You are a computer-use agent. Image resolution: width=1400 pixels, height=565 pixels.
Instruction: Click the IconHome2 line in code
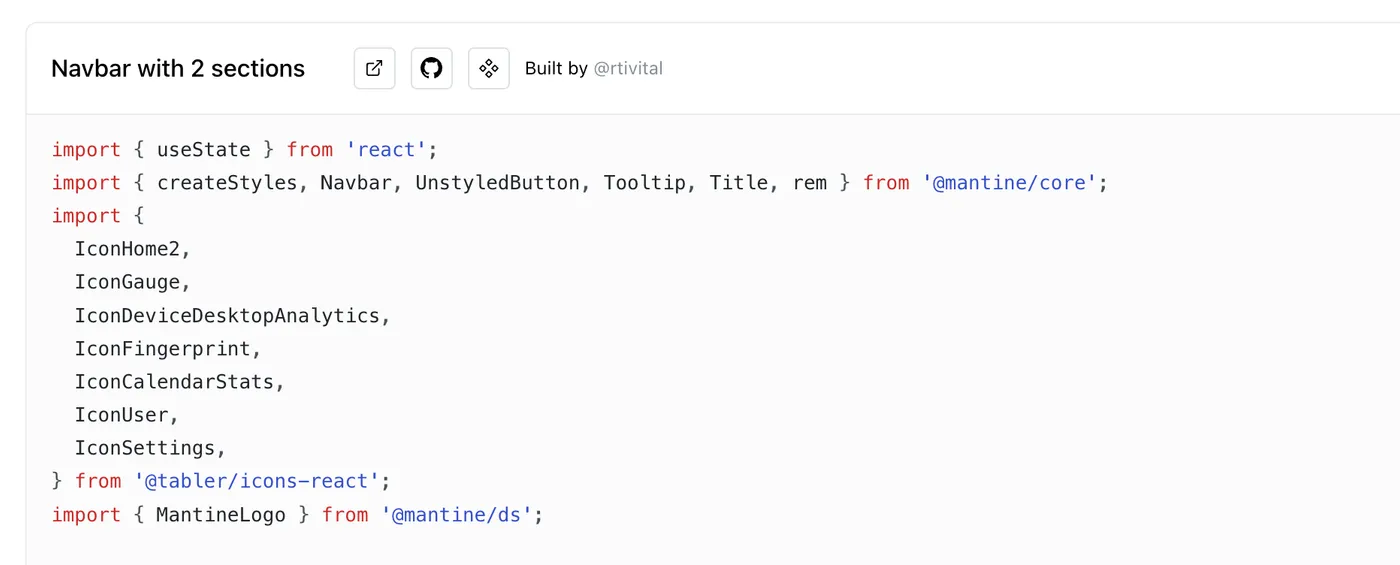(127, 249)
